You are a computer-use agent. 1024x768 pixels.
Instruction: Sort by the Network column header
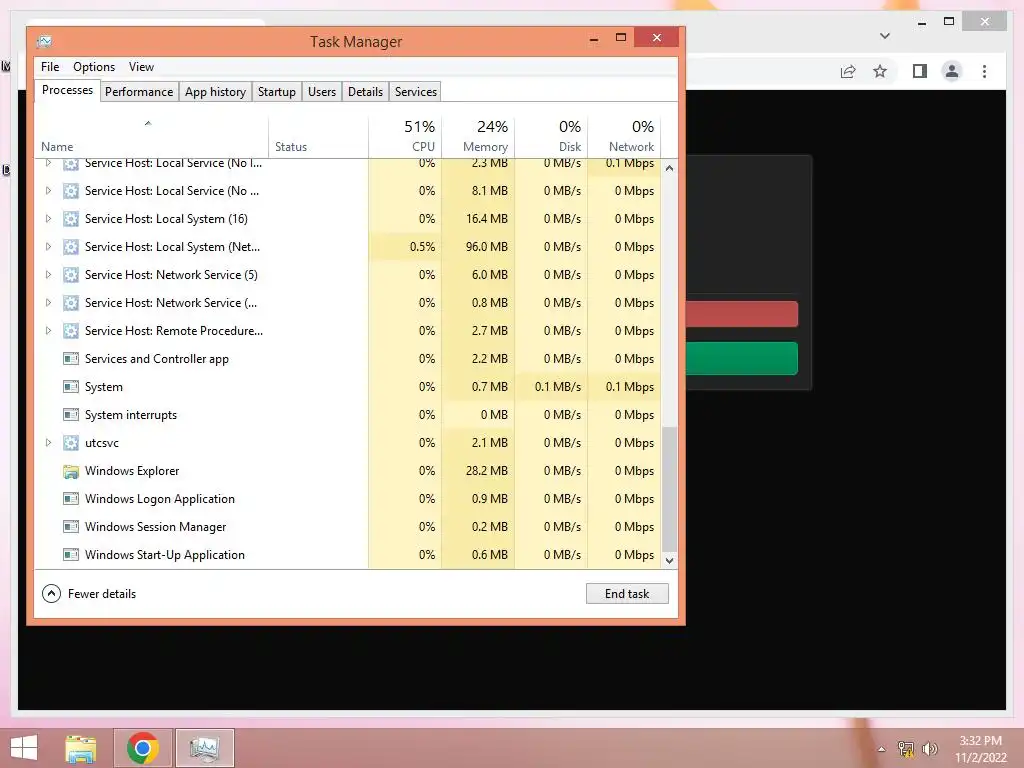624,137
